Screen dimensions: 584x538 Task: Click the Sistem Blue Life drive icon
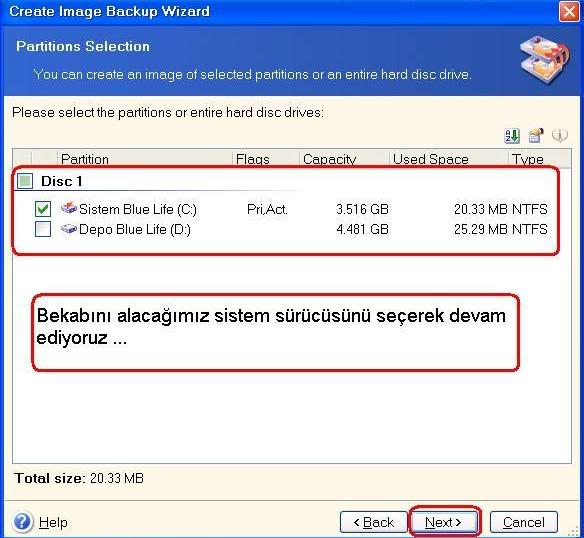point(69,208)
